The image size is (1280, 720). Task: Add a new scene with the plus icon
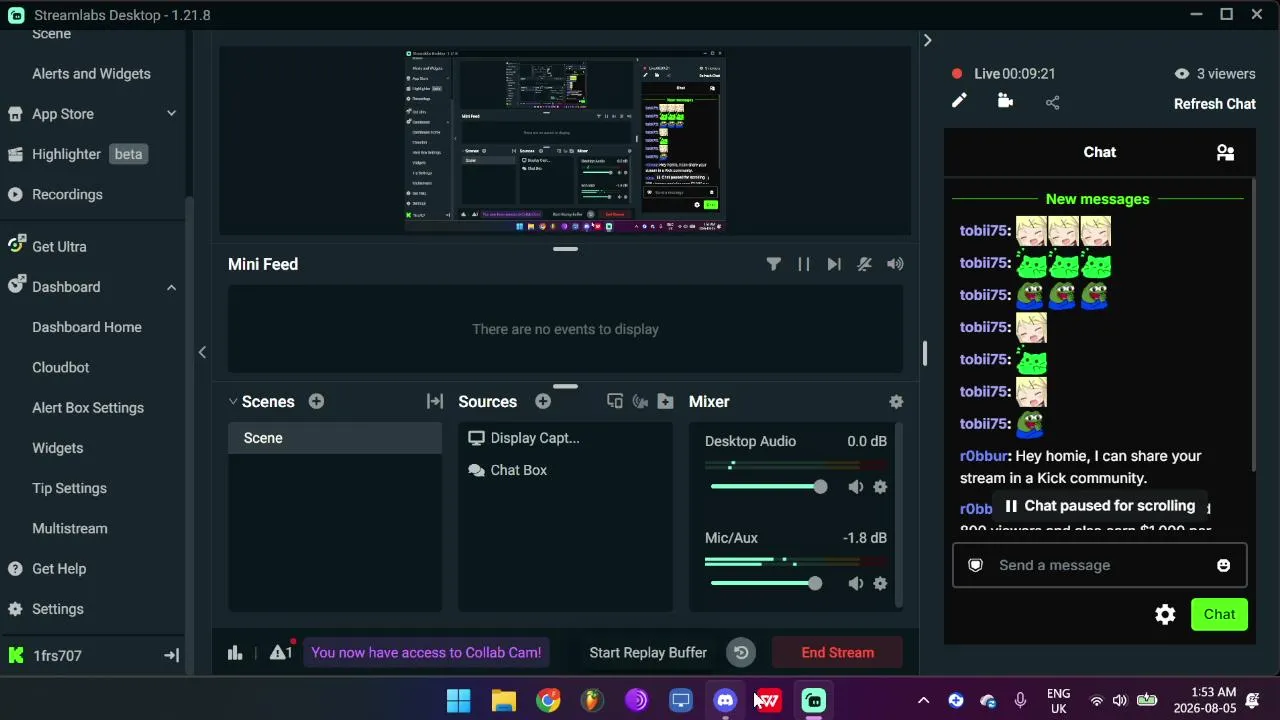click(x=316, y=401)
